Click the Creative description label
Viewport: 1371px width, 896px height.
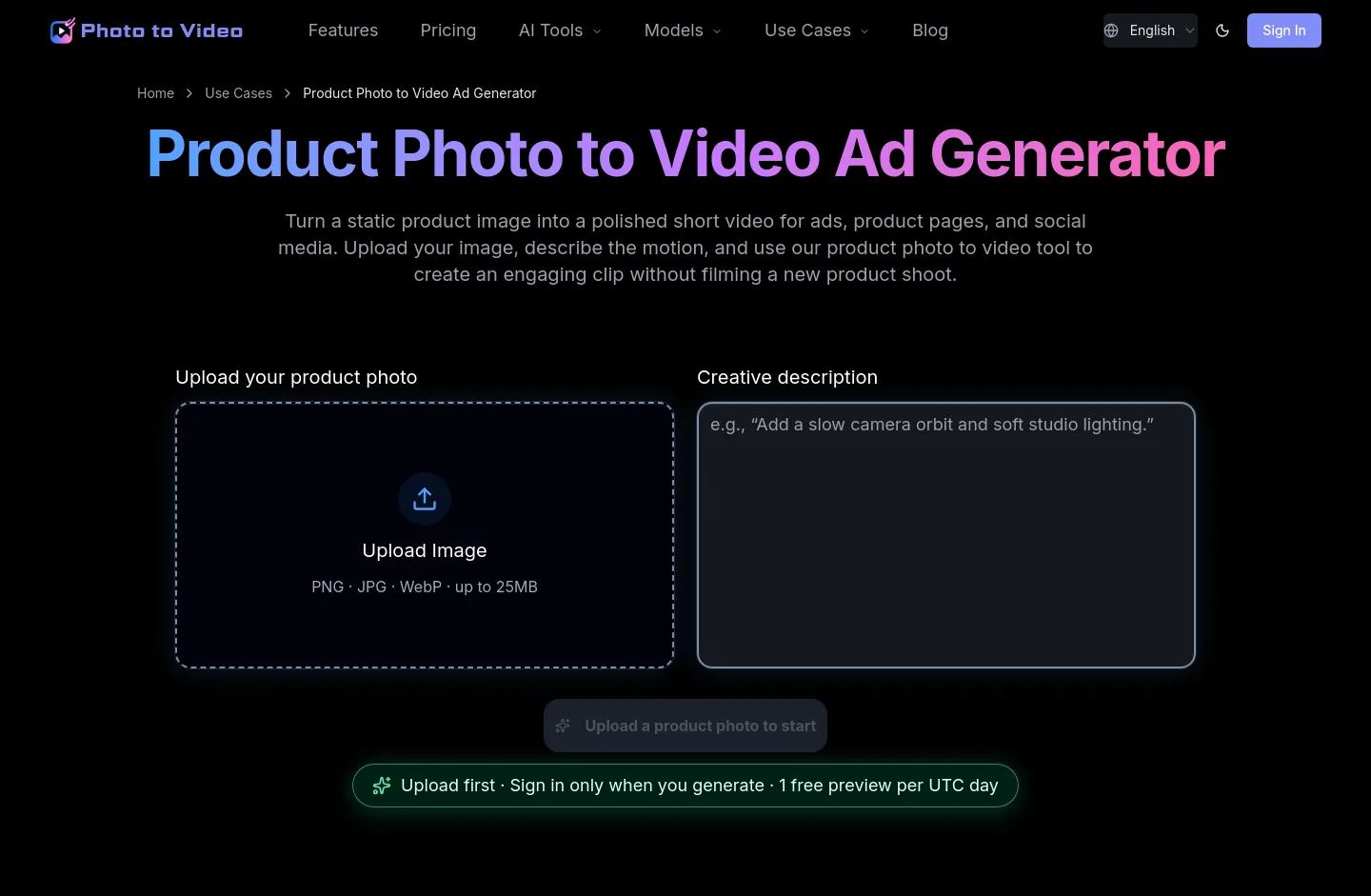click(x=787, y=377)
